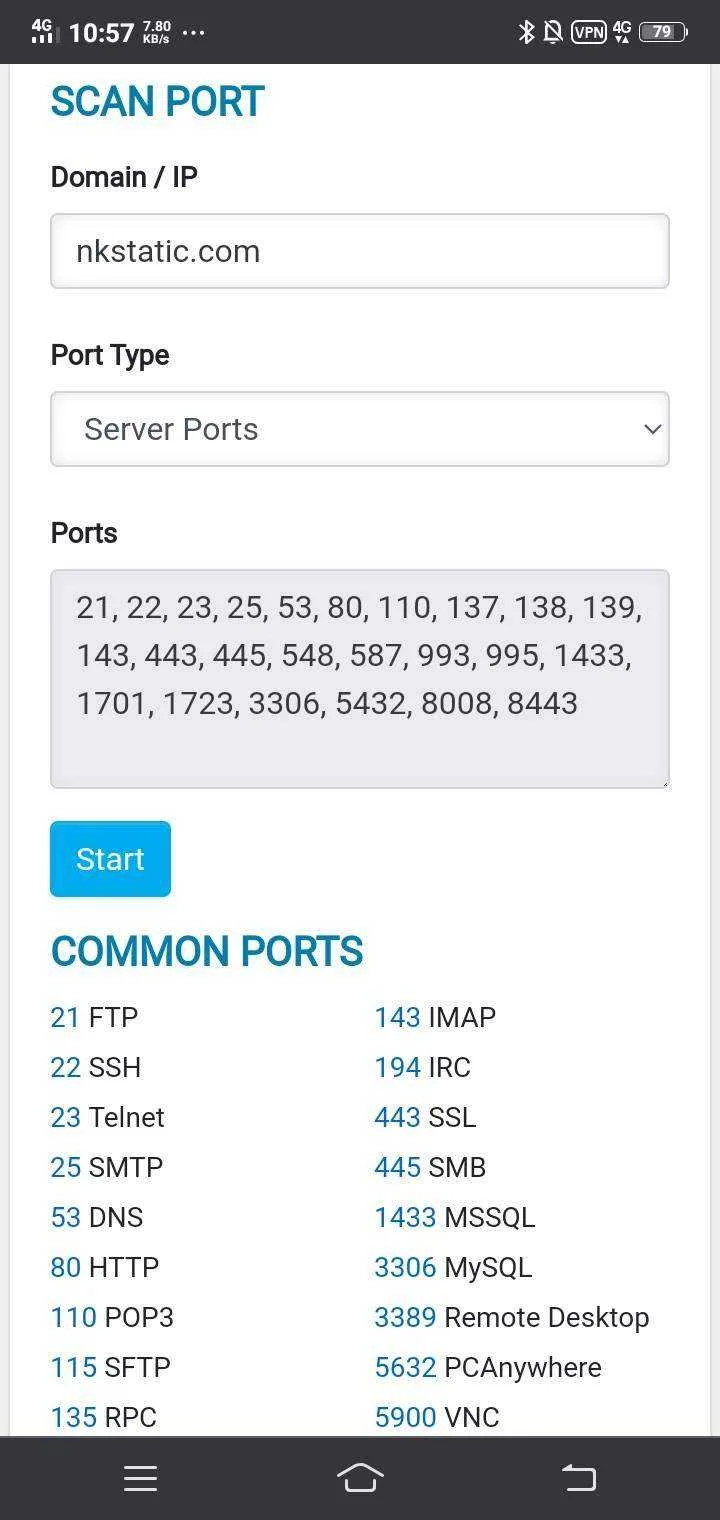Click the Domain / IP label
Screen dimensions: 720x1520
tap(124, 177)
